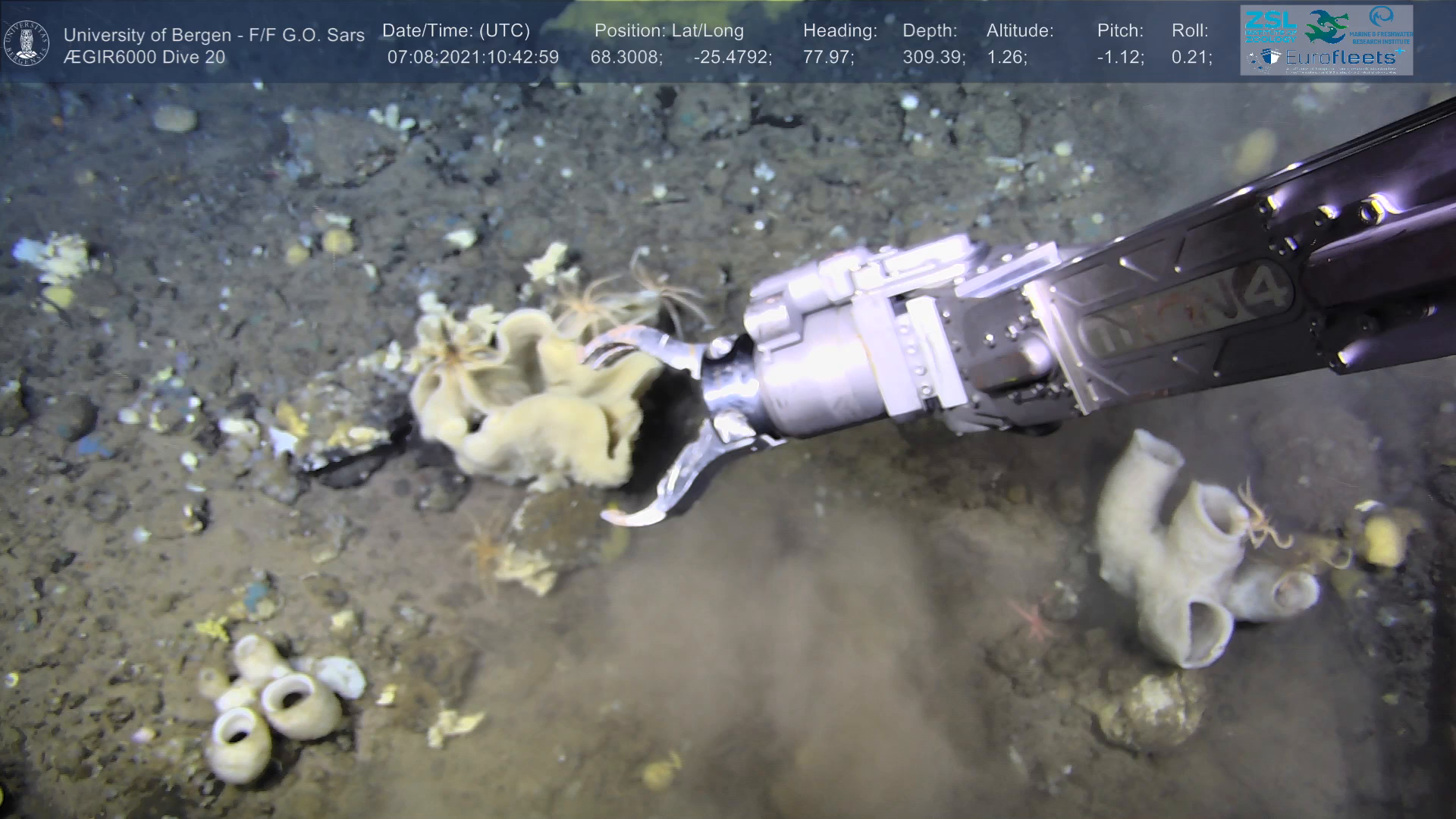Select the timestamp 07:08:2021:10:42:59 value

tap(472, 58)
